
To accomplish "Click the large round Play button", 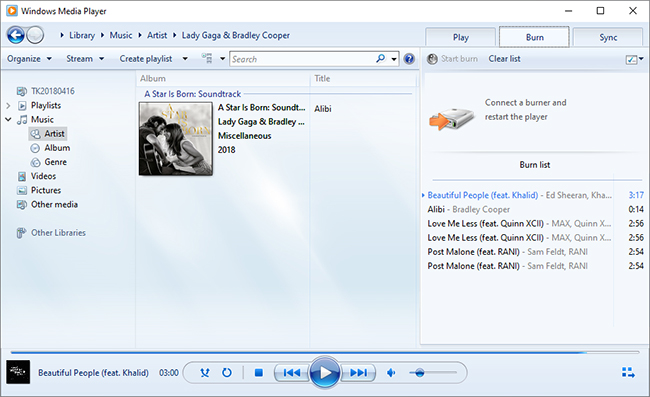I will (325, 373).
